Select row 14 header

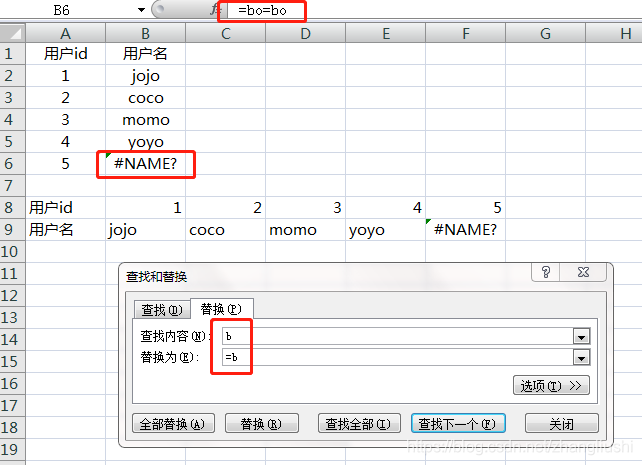[13, 339]
